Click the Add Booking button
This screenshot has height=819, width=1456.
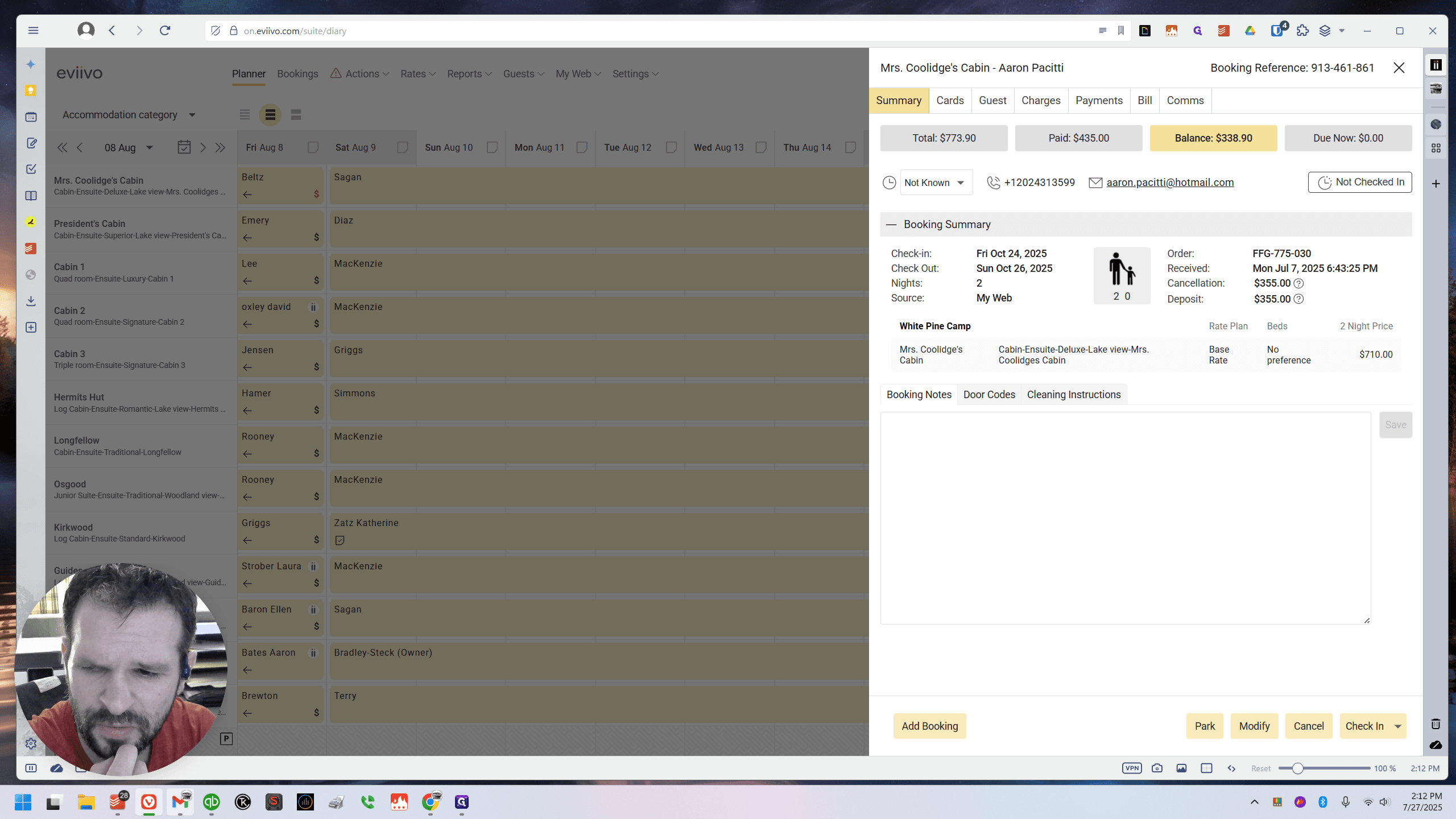tap(929, 726)
